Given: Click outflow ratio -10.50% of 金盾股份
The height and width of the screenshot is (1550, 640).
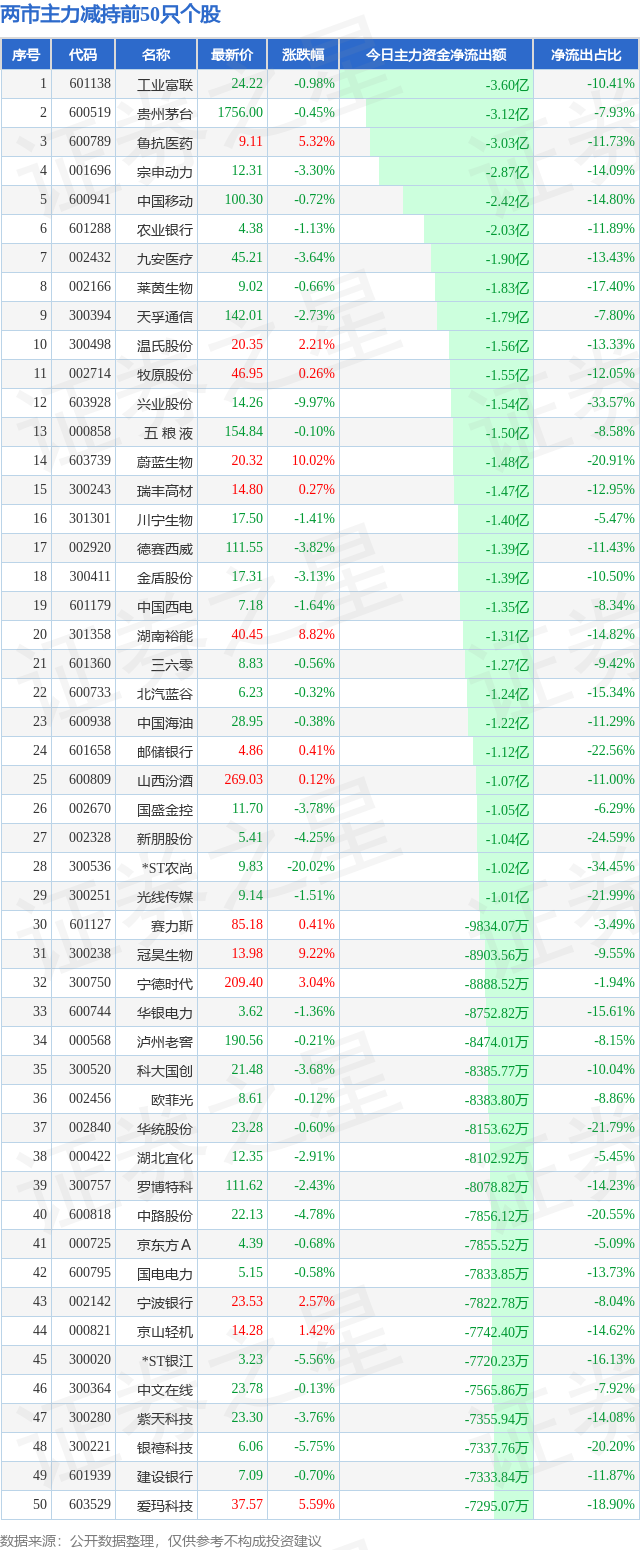Looking at the screenshot, I should click(611, 577).
